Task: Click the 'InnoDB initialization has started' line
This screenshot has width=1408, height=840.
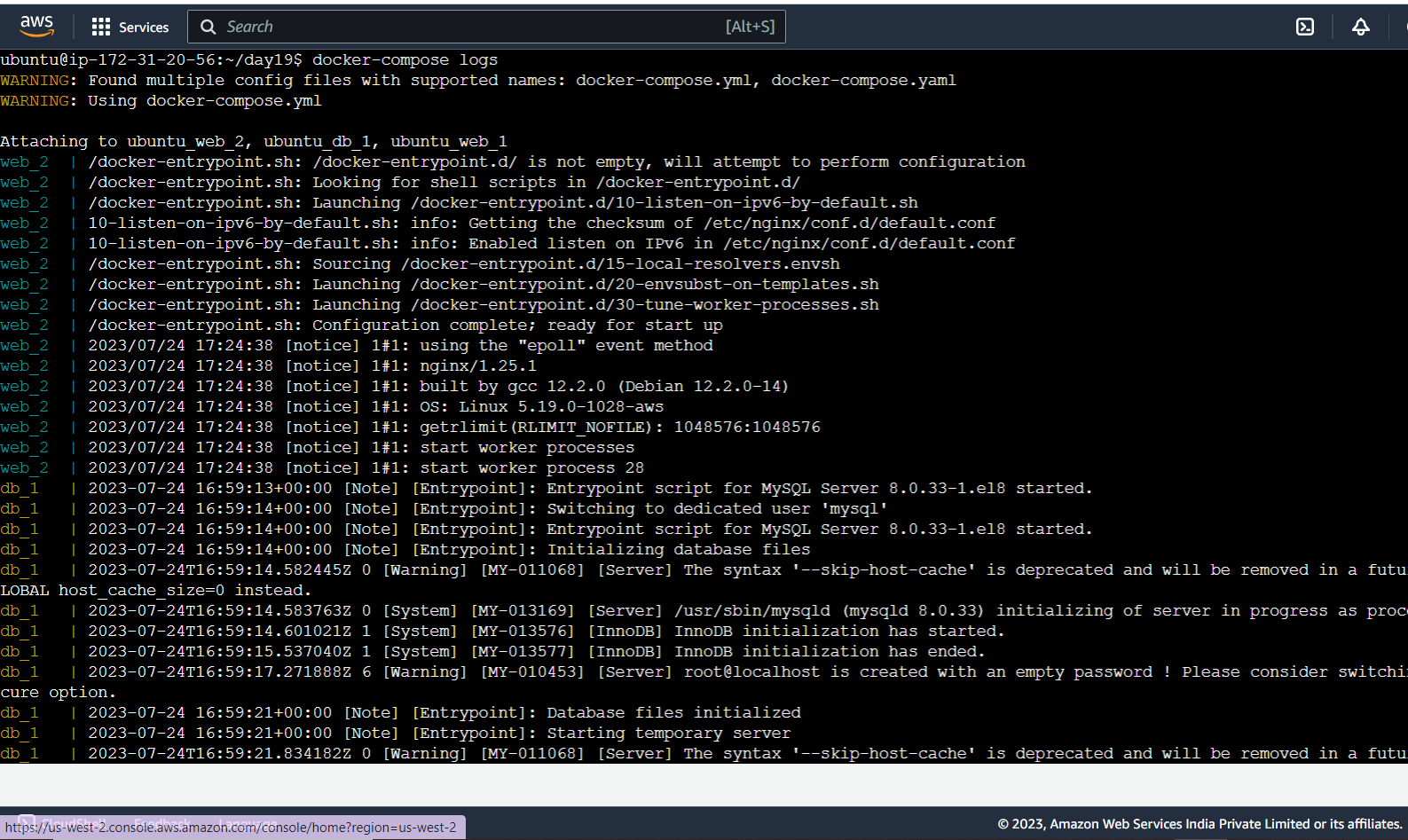Action: (502, 632)
